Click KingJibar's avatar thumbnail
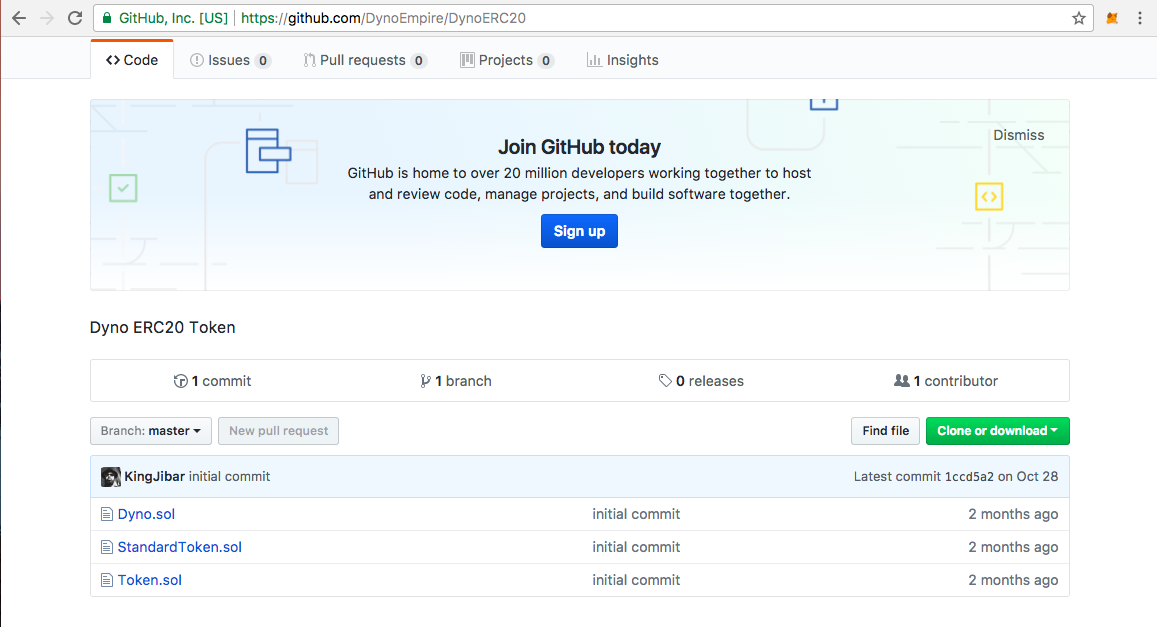Screen dimensions: 1157x627 pyautogui.click(x=111, y=477)
